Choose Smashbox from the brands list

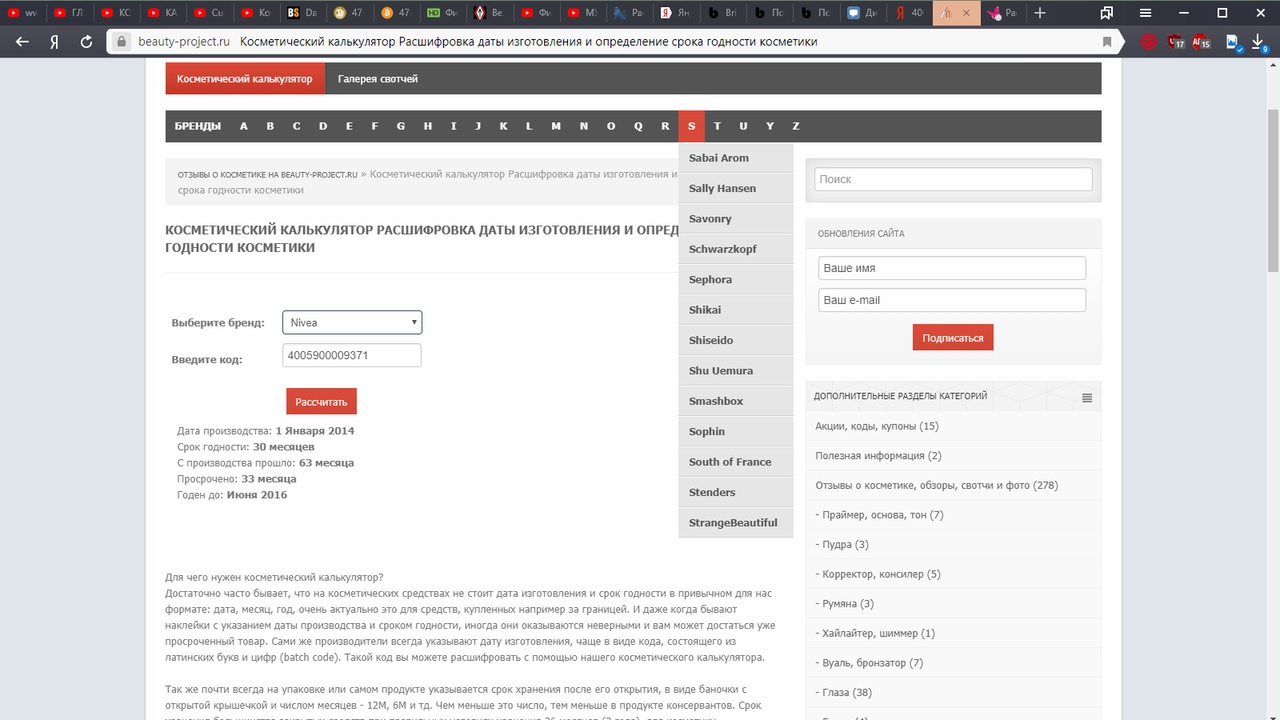point(735,401)
